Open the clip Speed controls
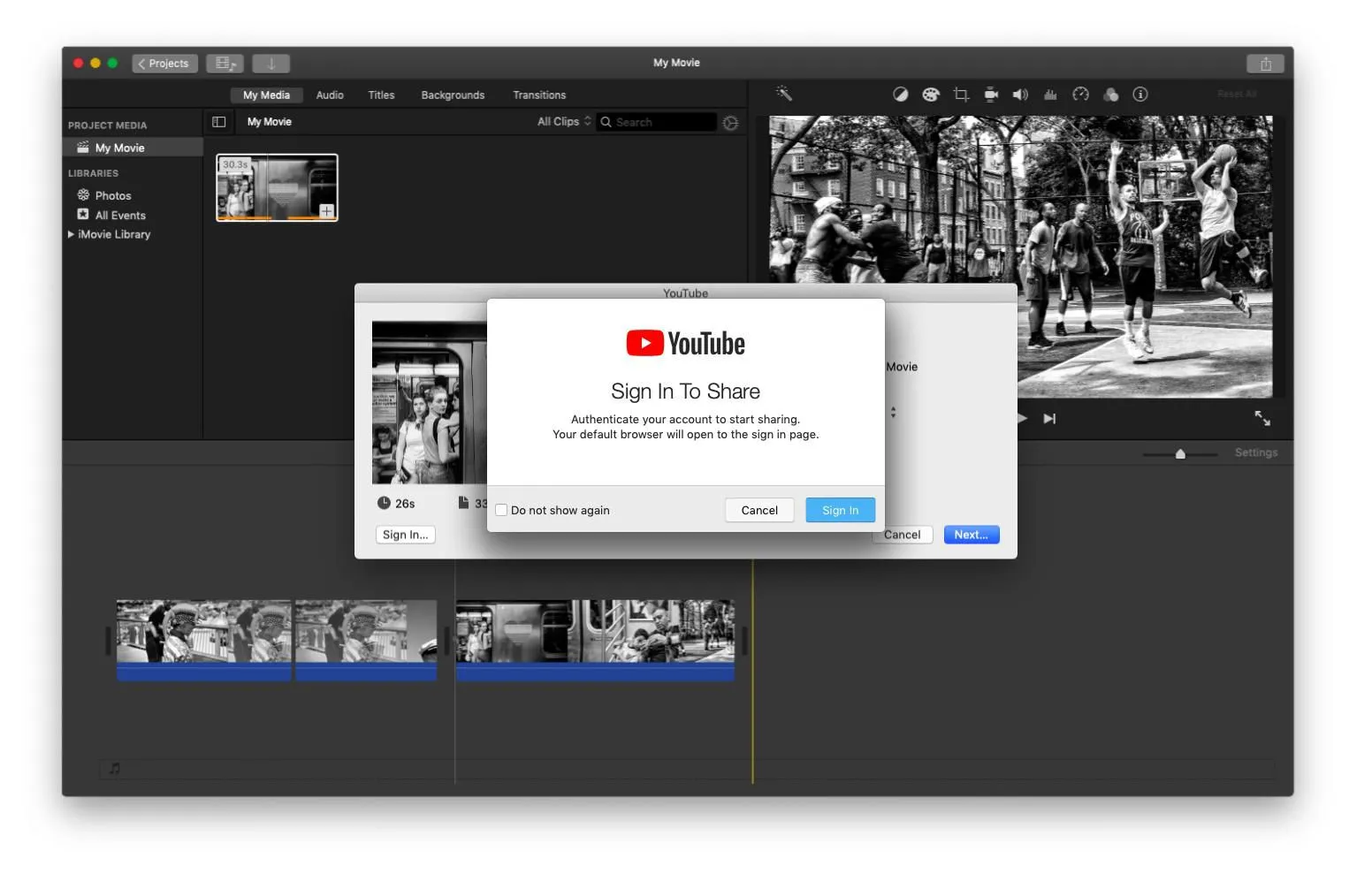Viewport: 1372px width, 874px height. pyautogui.click(x=1080, y=95)
